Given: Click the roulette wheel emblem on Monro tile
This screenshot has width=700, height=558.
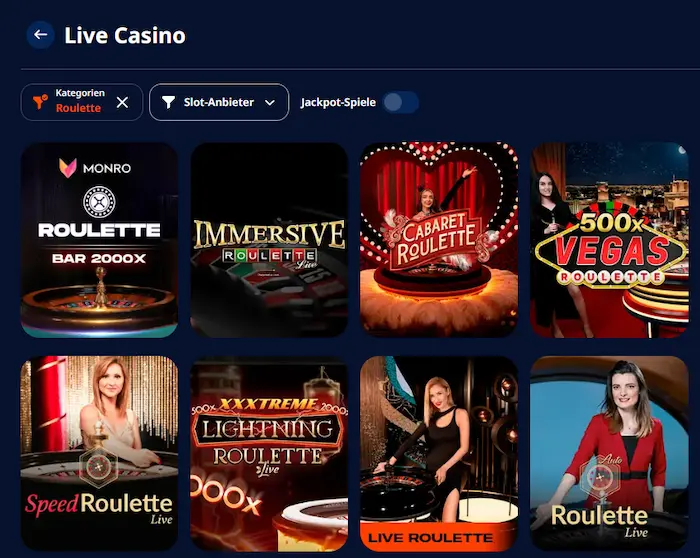Looking at the screenshot, I should pos(99,202).
